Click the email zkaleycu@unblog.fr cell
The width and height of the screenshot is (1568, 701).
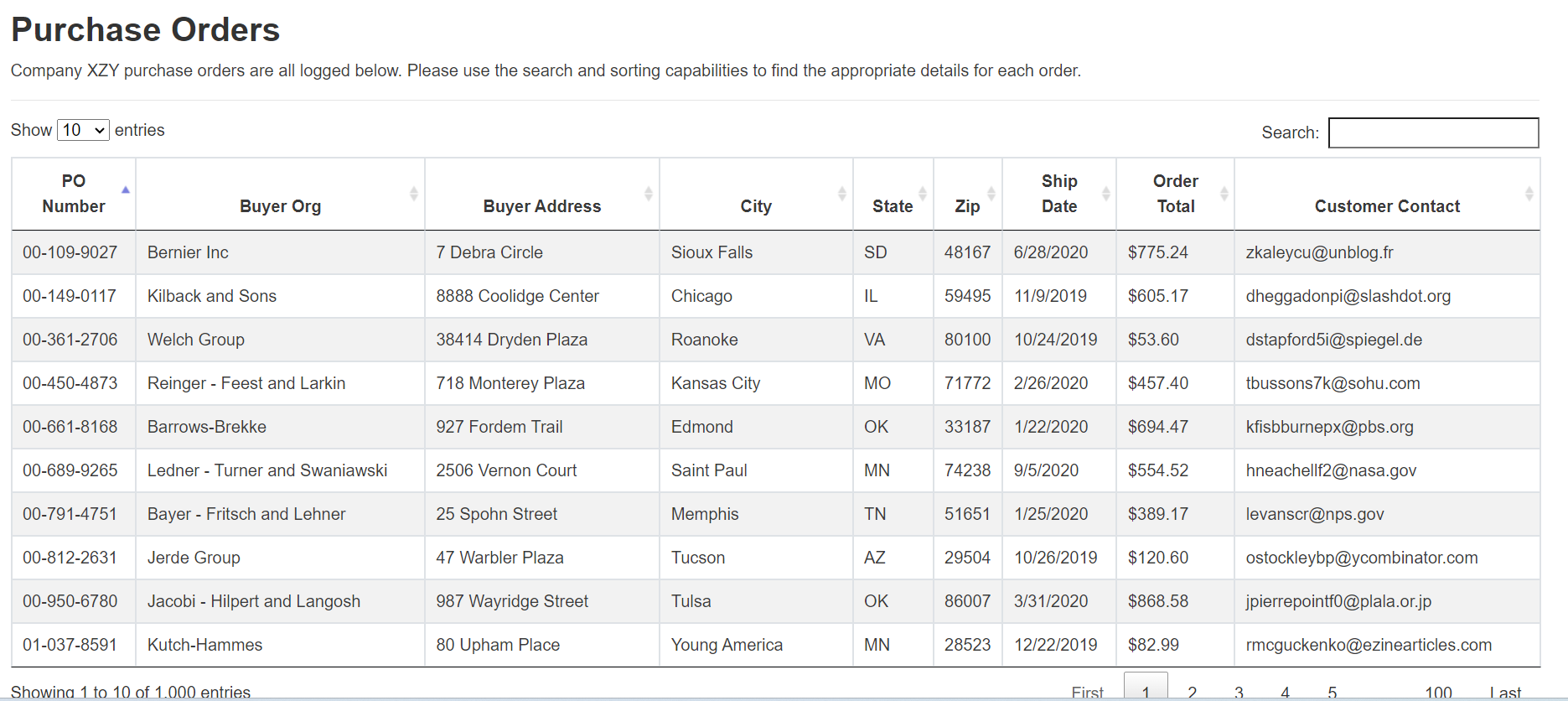coord(1319,252)
